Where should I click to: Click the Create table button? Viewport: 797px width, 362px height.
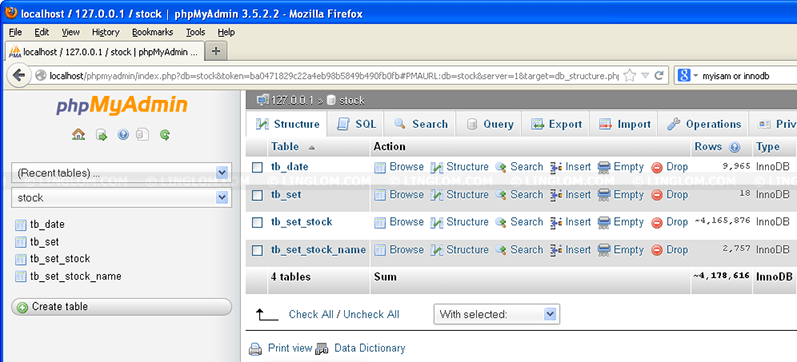(121, 307)
